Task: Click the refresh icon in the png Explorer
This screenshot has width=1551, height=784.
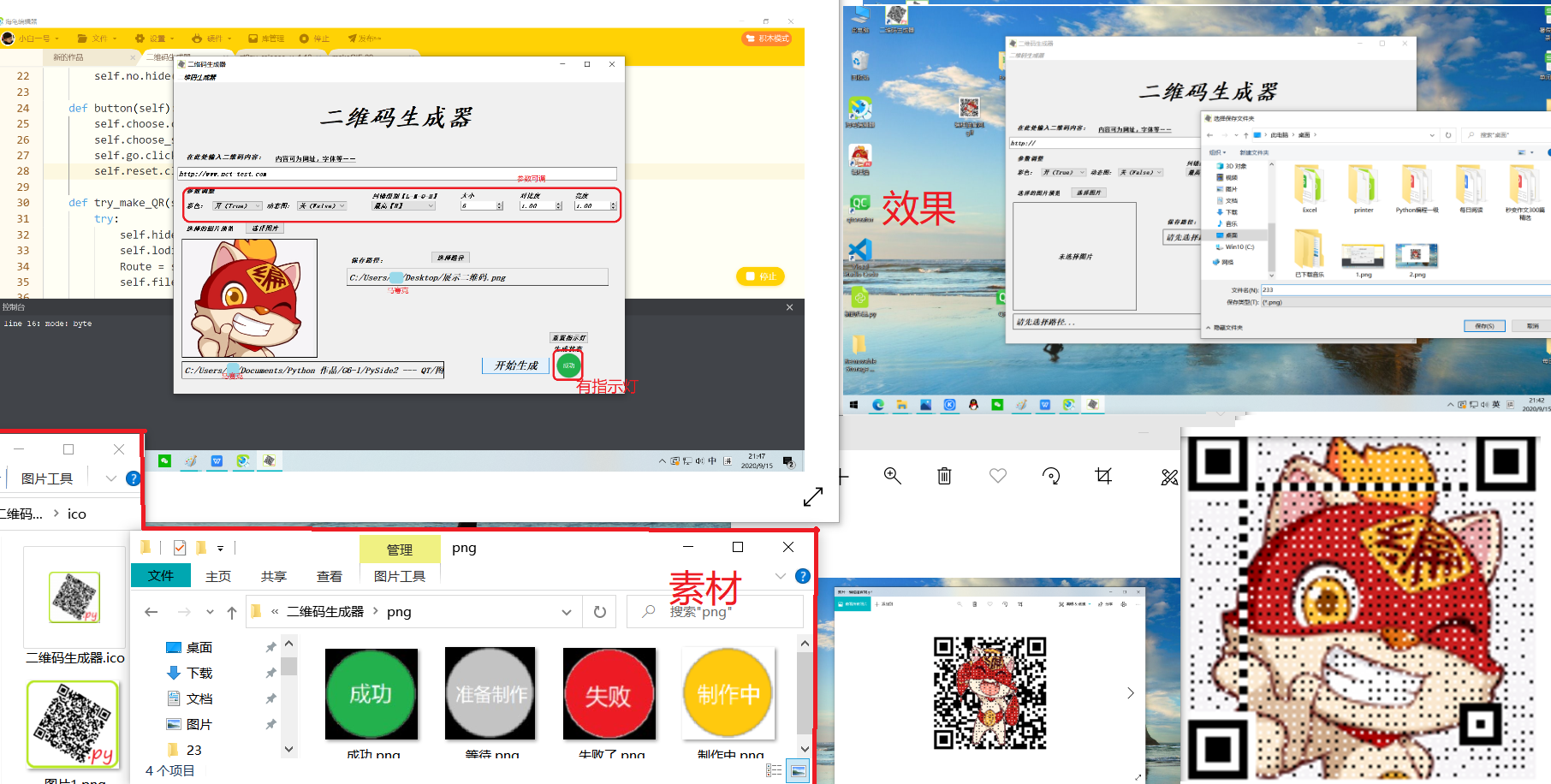Action: (600, 612)
